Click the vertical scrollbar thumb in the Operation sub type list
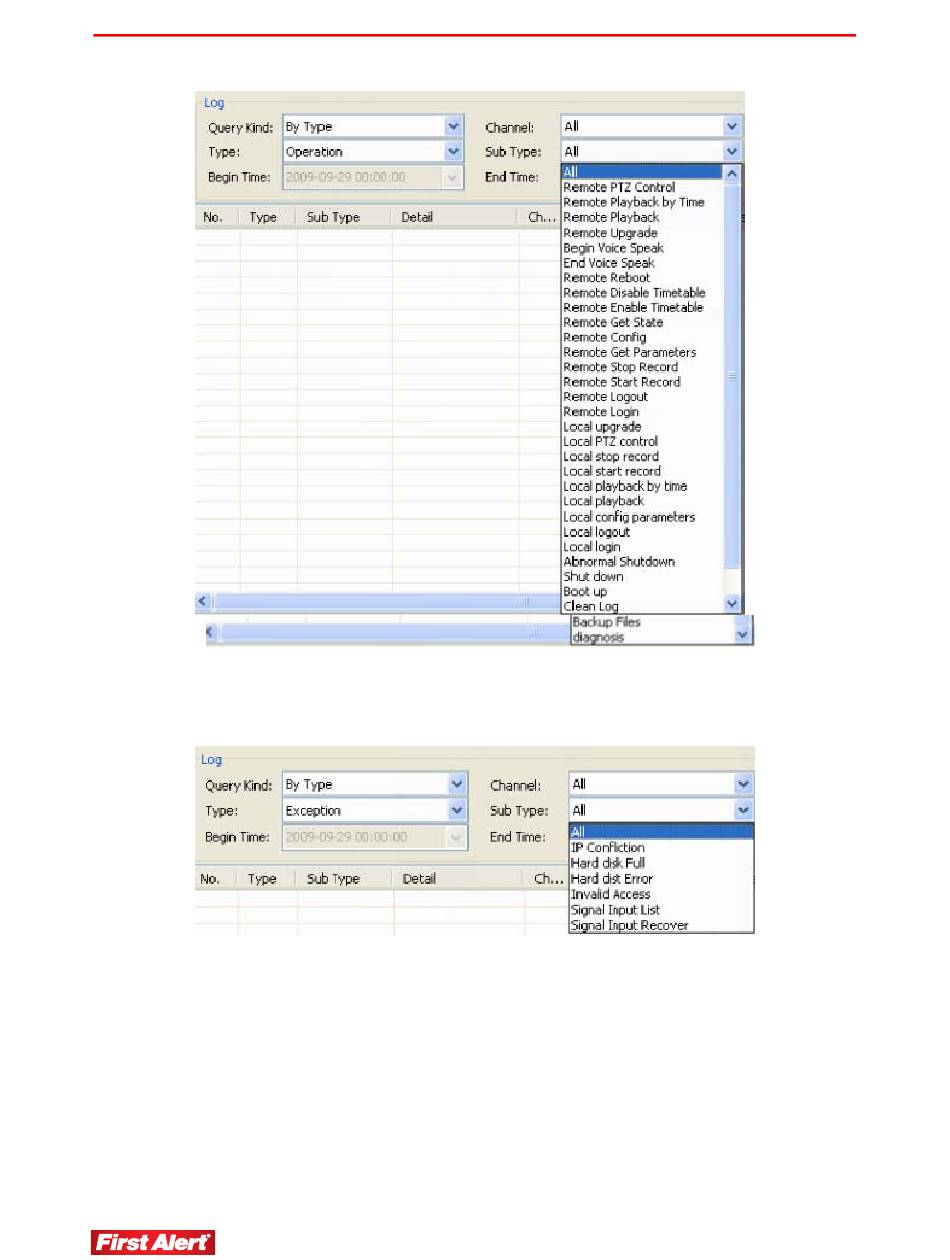The image size is (950, 1260). 731,375
